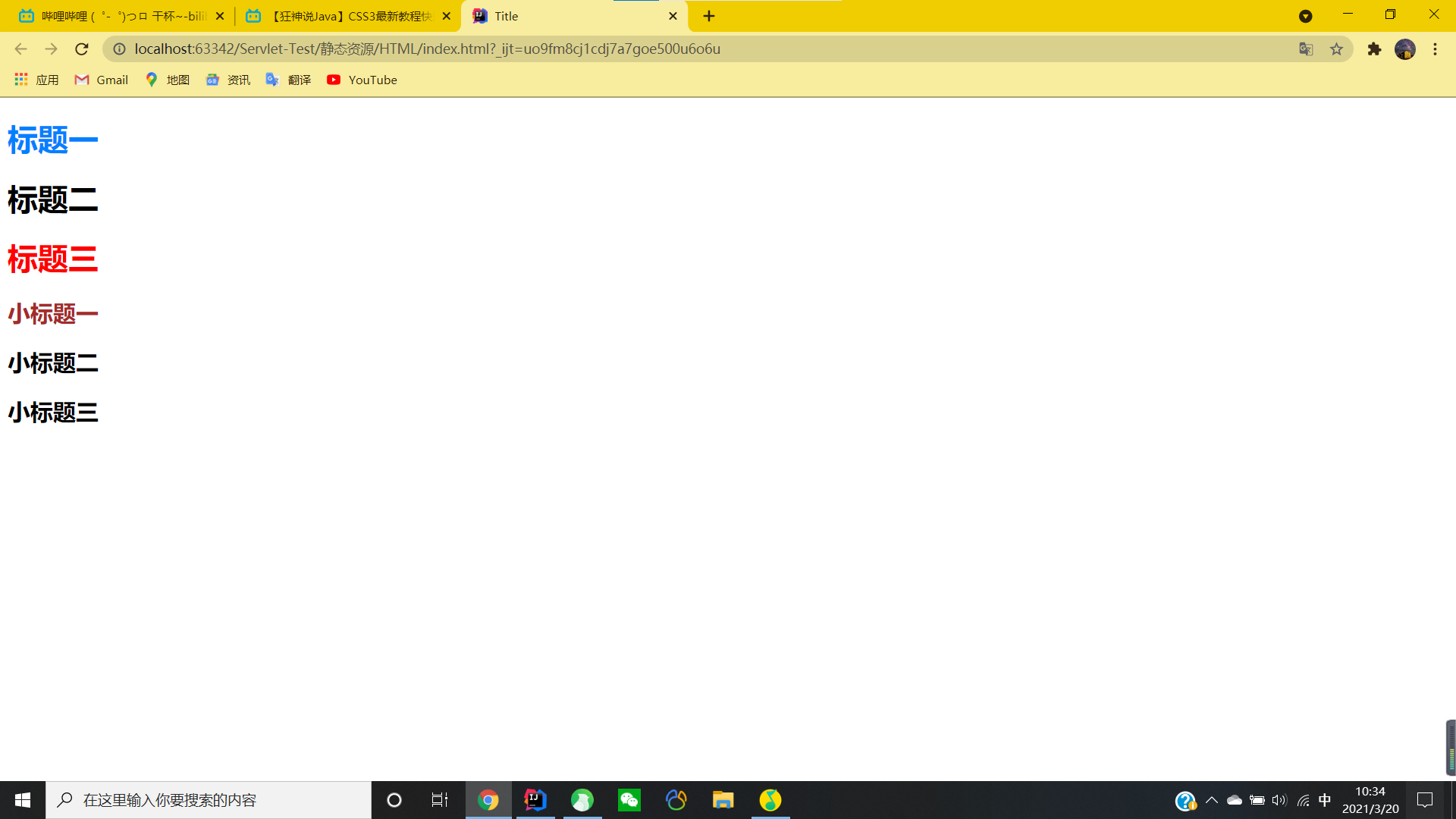
Task: Click the browser back arrow
Action: [x=20, y=49]
